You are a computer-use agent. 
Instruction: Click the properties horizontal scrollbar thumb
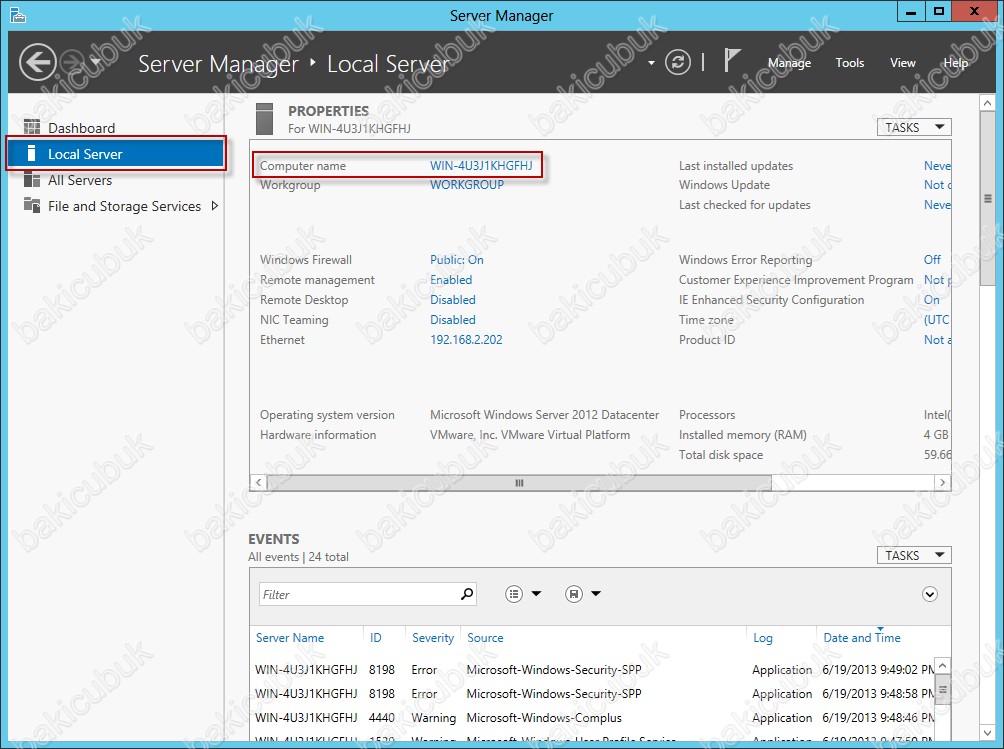[519, 483]
